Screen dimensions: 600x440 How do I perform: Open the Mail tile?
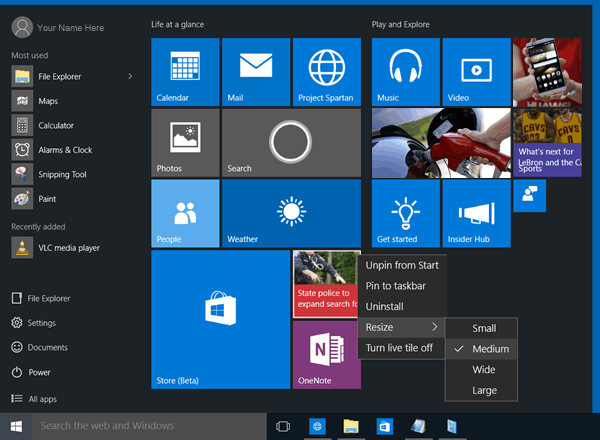(x=256, y=72)
